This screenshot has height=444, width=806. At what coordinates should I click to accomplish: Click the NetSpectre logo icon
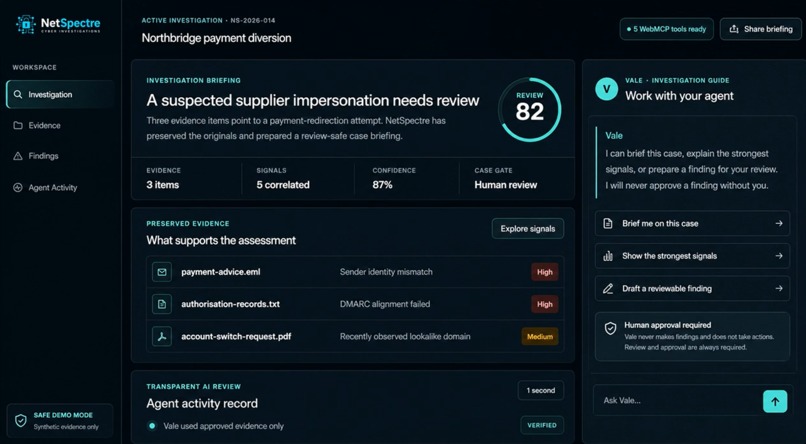click(x=25, y=25)
